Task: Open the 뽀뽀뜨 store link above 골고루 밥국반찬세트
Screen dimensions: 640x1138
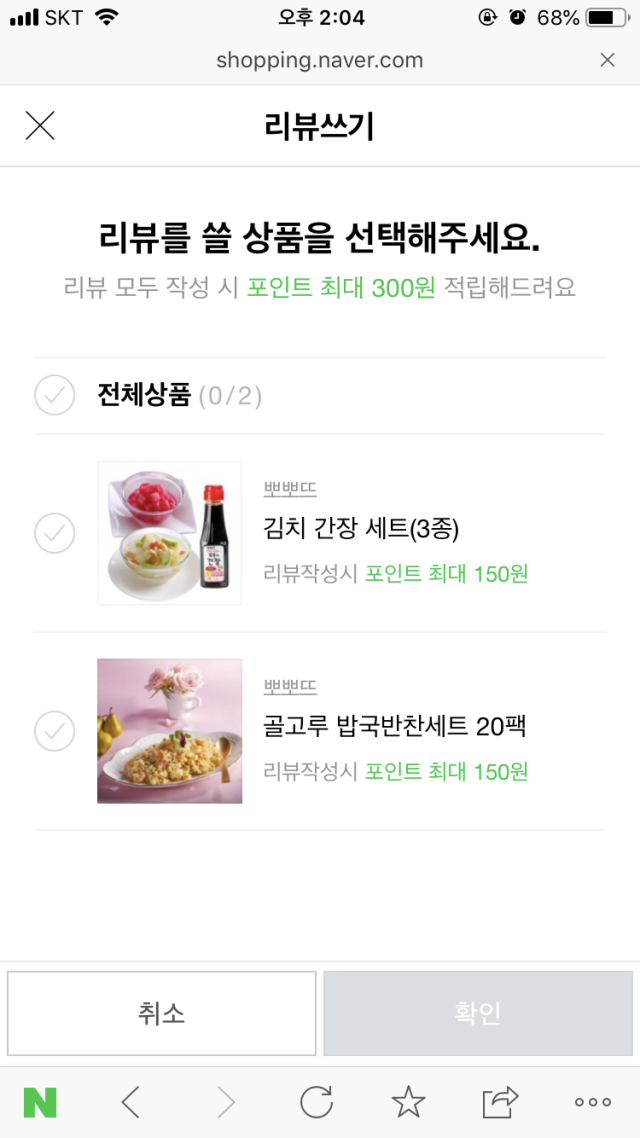Action: coord(290,687)
